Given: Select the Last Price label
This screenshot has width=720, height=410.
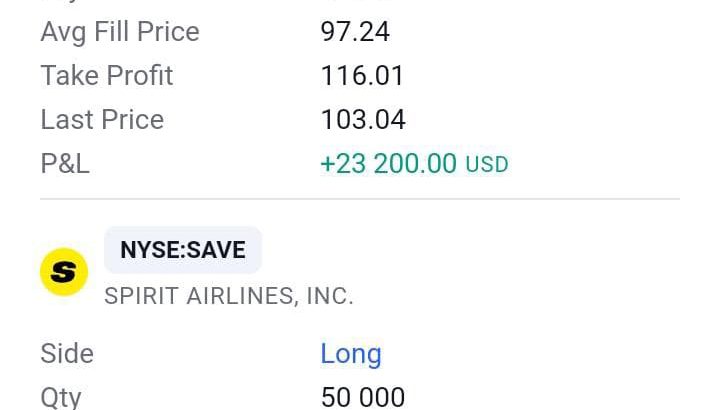Looking at the screenshot, I should 102,120.
